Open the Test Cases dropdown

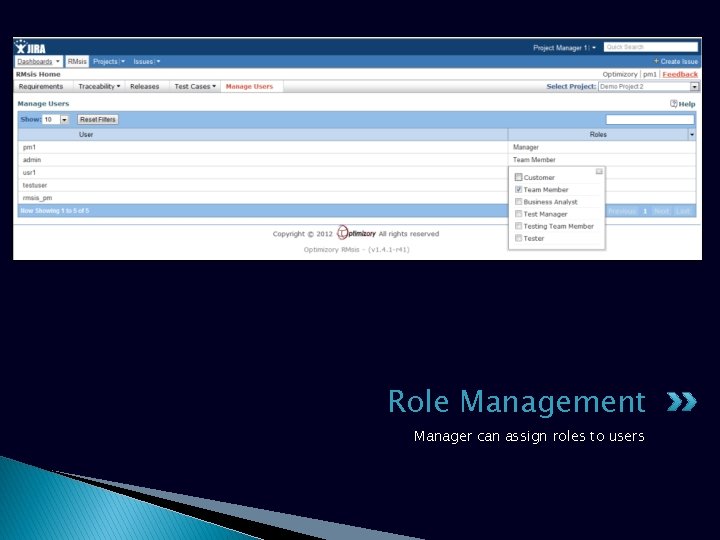coord(195,86)
